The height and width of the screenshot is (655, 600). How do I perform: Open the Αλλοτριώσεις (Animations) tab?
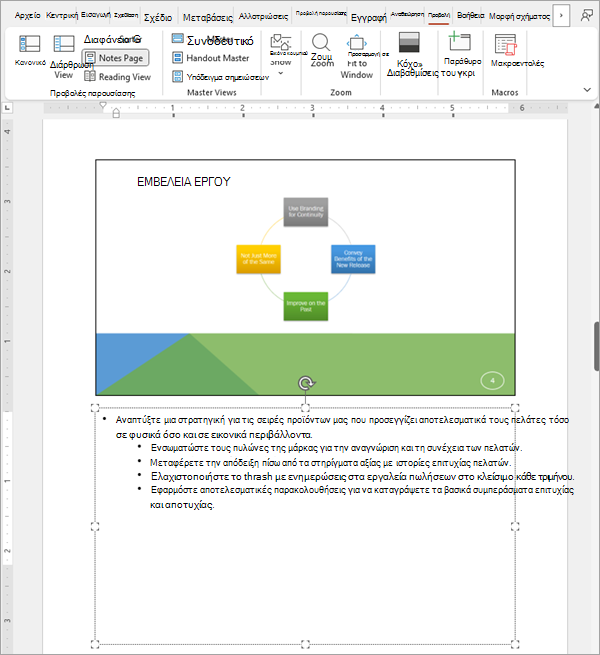(263, 16)
